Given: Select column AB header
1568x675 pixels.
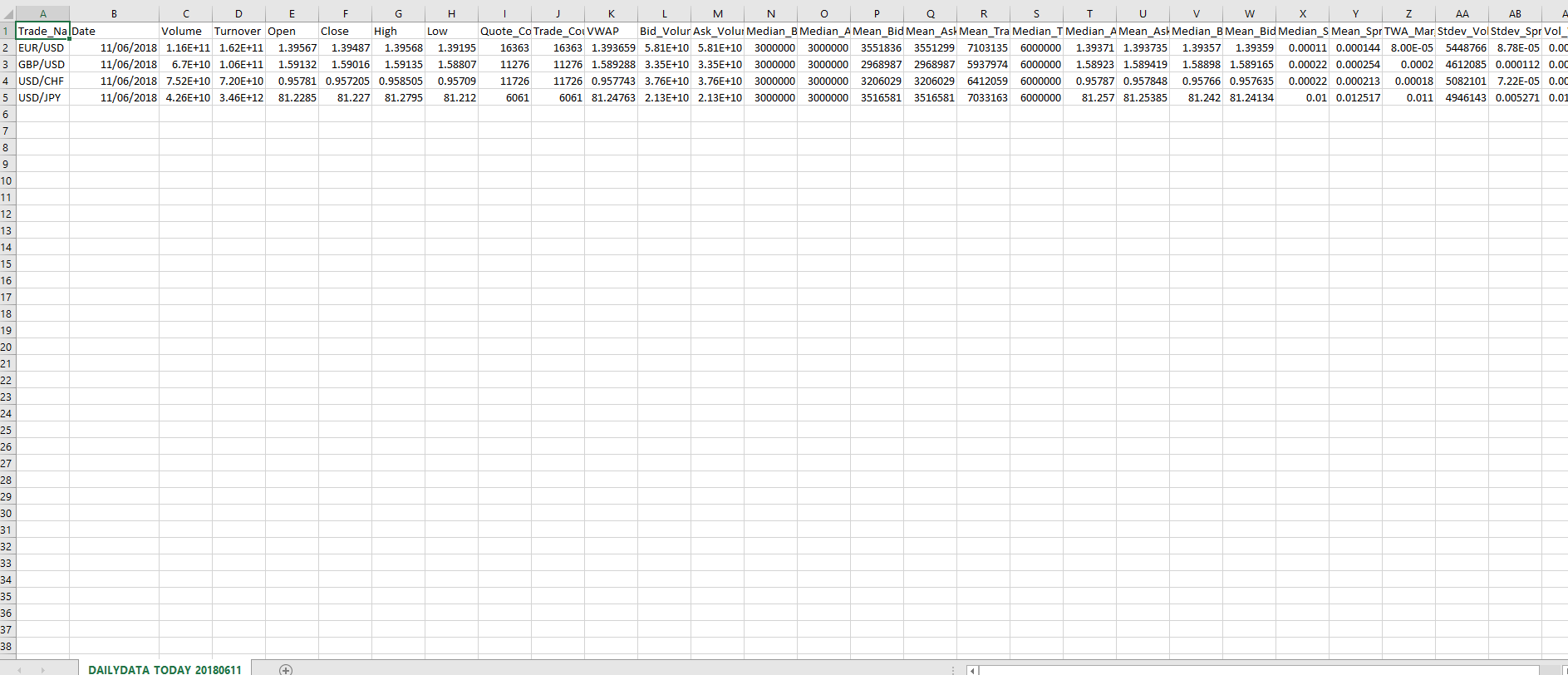Looking at the screenshot, I should (1515, 14).
